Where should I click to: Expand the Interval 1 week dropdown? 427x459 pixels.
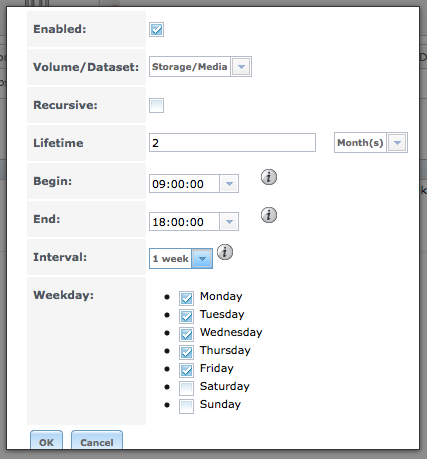click(x=202, y=258)
